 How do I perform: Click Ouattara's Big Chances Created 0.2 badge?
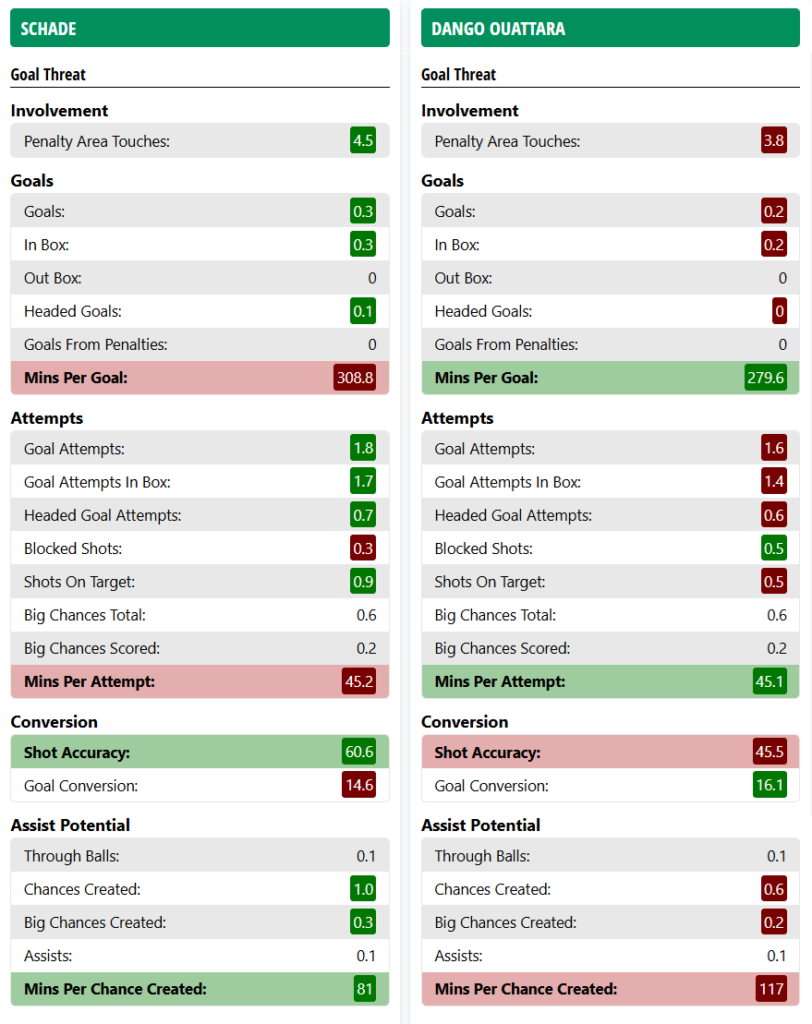773,923
